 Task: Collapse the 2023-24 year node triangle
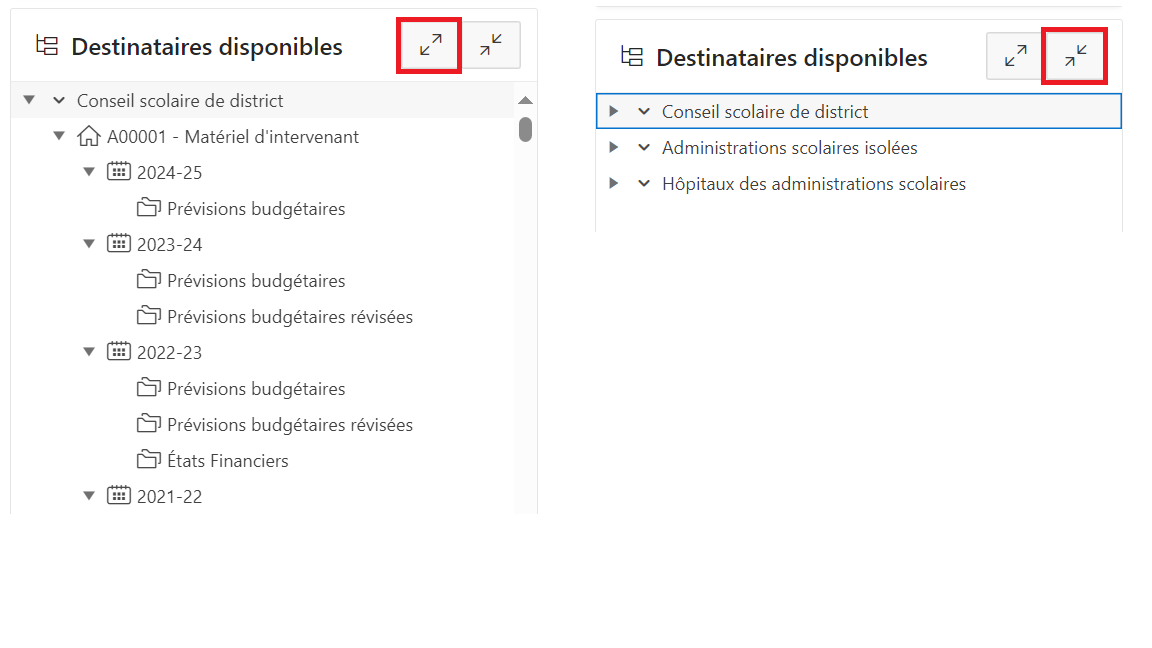click(x=89, y=245)
